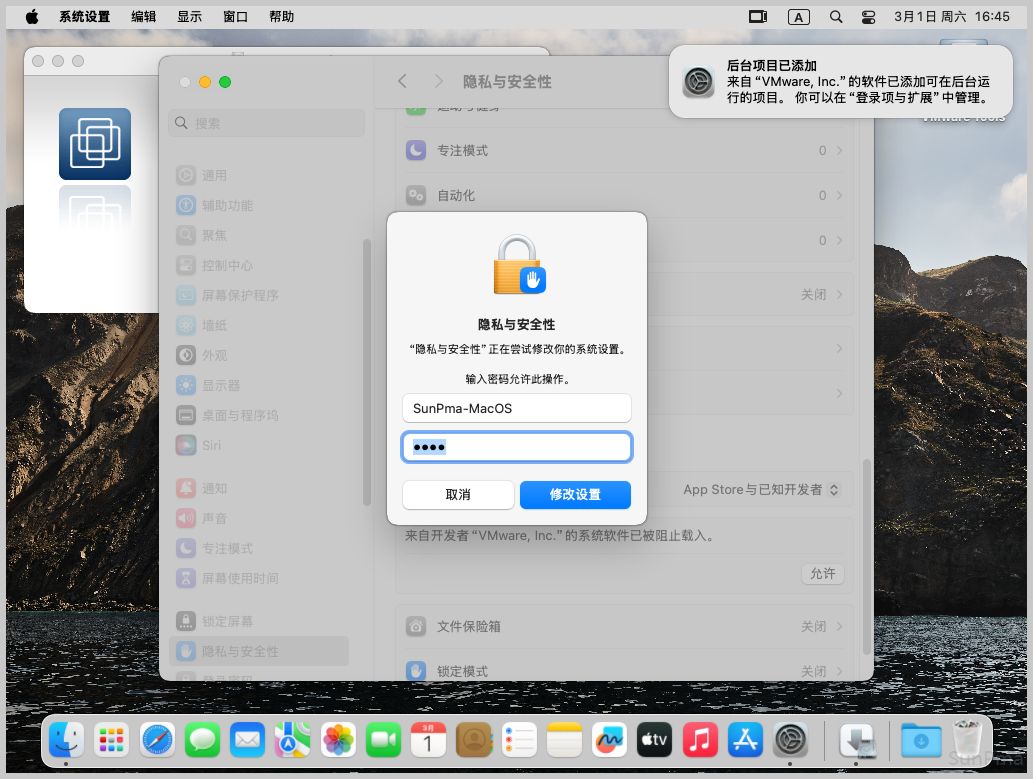Click the password input field
The image size is (1033, 779).
pos(517,447)
